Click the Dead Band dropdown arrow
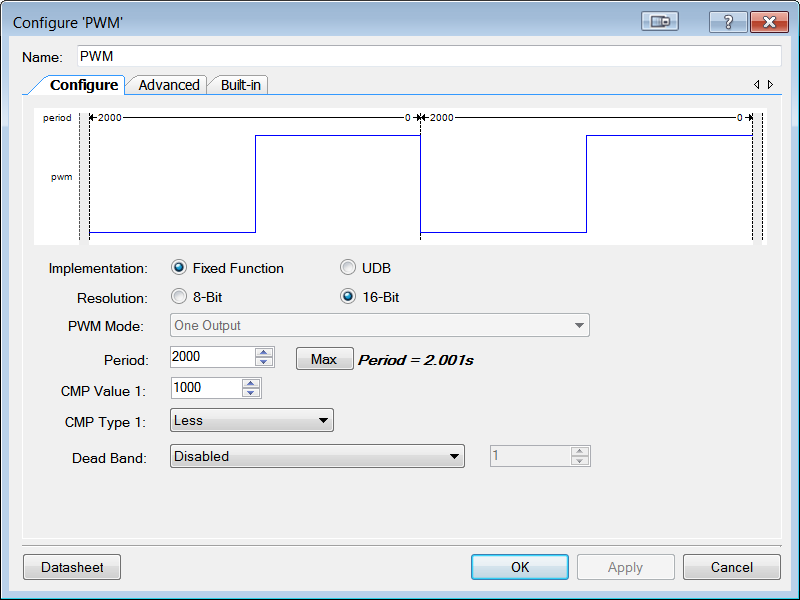The image size is (800, 600). tap(455, 455)
